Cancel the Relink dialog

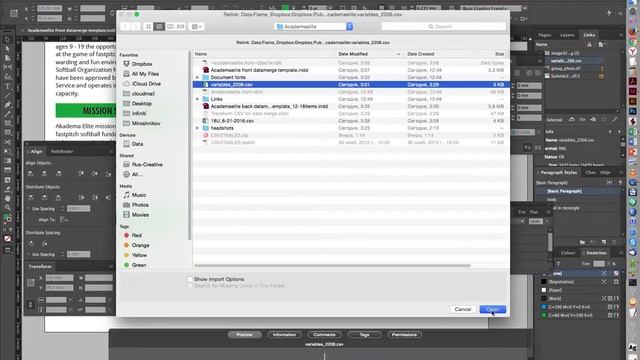(462, 309)
